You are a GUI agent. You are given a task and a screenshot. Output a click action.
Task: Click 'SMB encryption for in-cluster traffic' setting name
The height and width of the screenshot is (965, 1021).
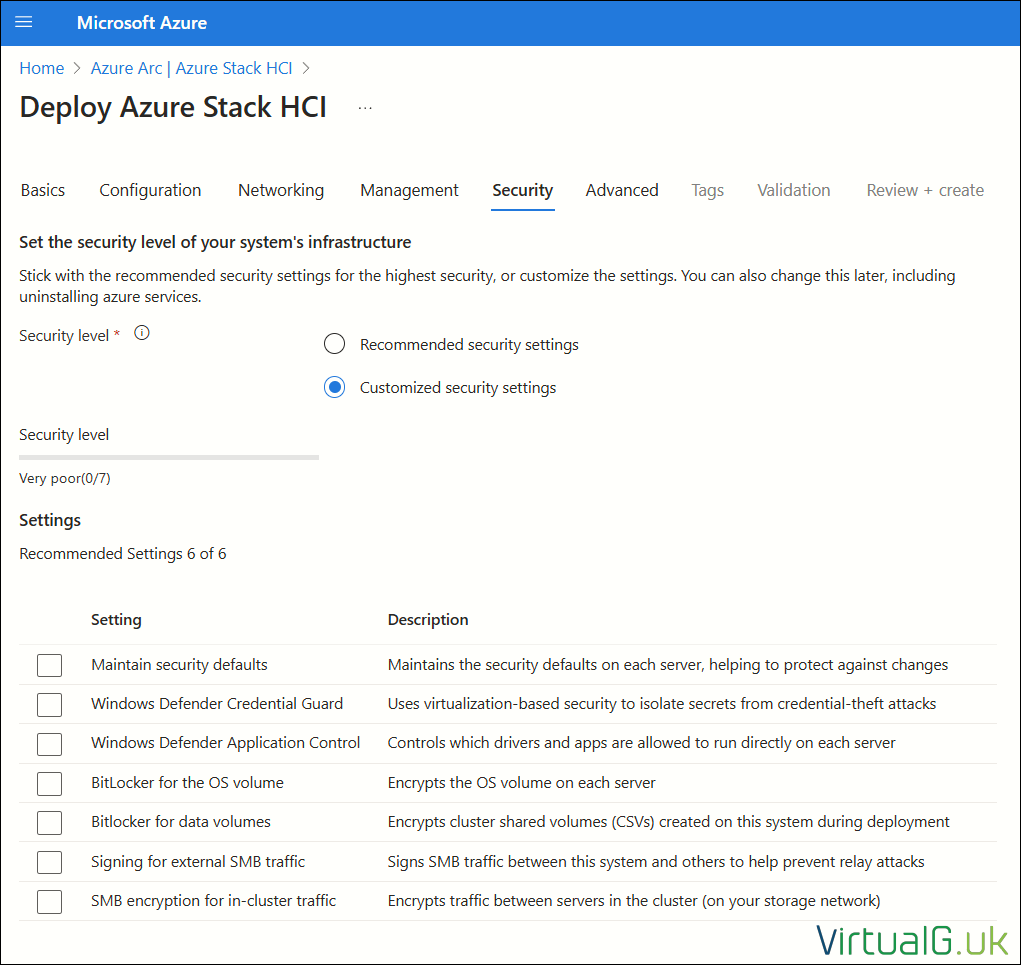214,901
